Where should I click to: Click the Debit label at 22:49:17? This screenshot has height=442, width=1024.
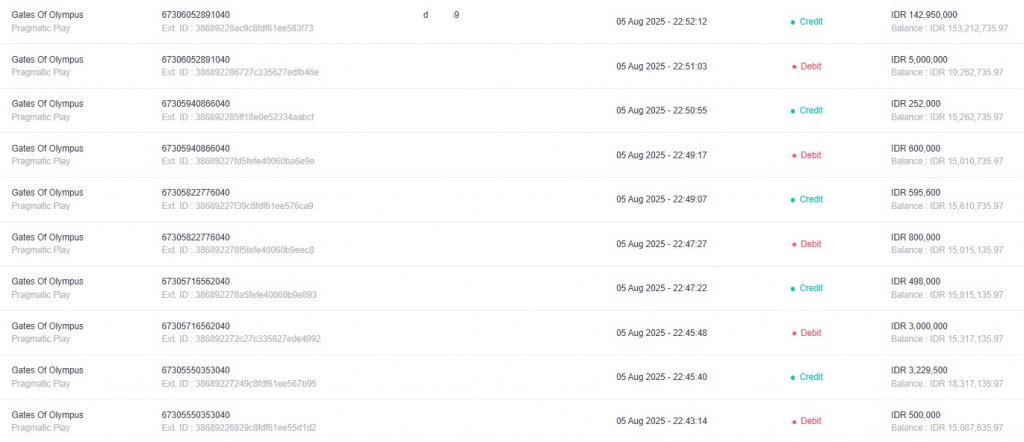(810, 155)
